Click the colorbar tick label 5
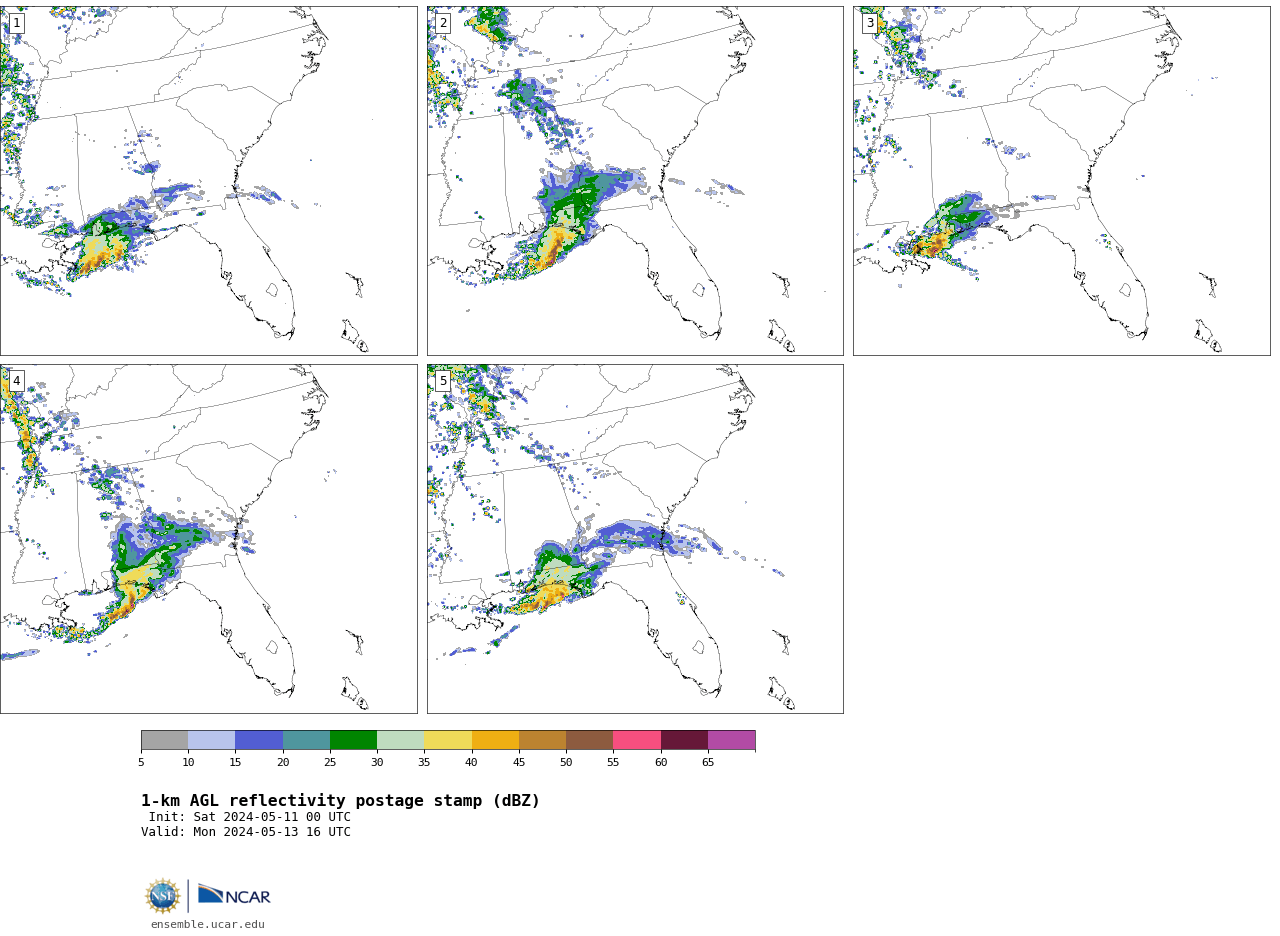 coord(141,763)
